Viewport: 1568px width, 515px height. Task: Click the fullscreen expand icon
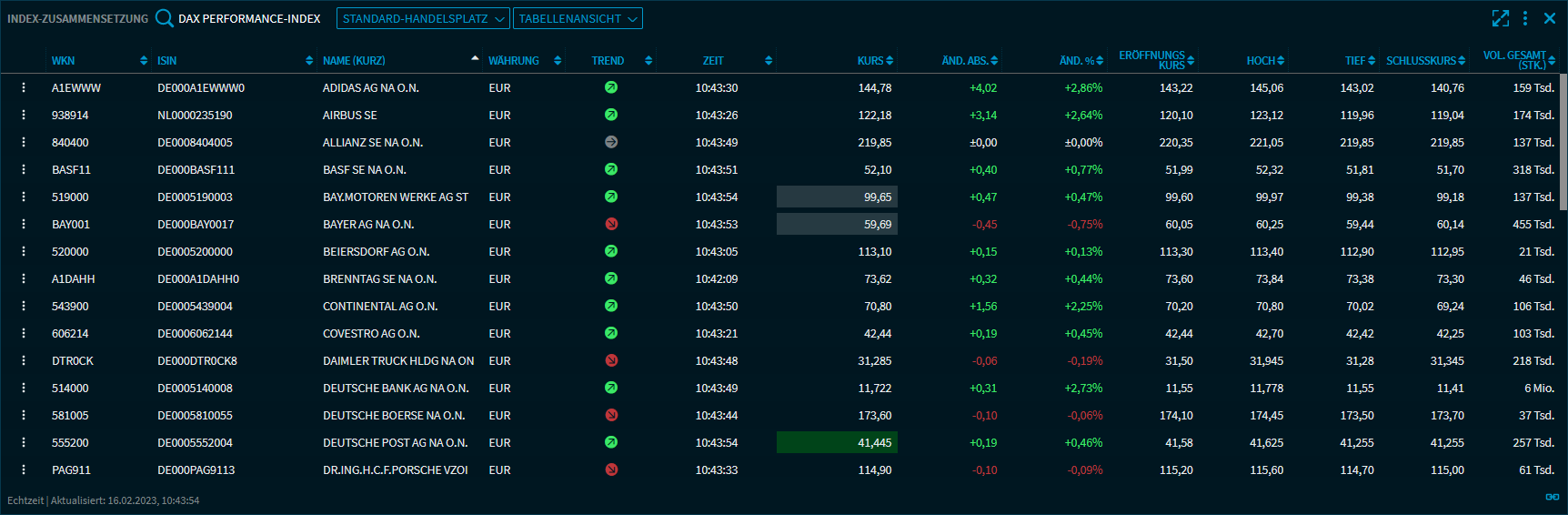[x=1501, y=18]
